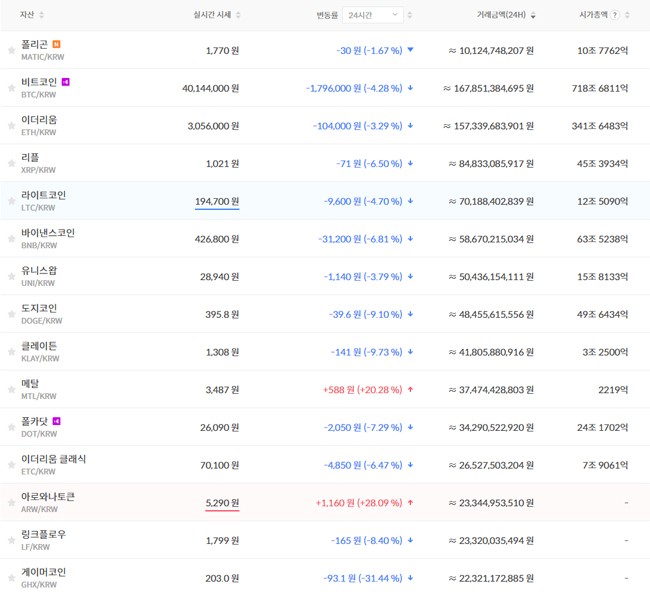The height and width of the screenshot is (594, 650).
Task: Click the blue down arrow in 비트코인 row
Action: (x=410, y=88)
